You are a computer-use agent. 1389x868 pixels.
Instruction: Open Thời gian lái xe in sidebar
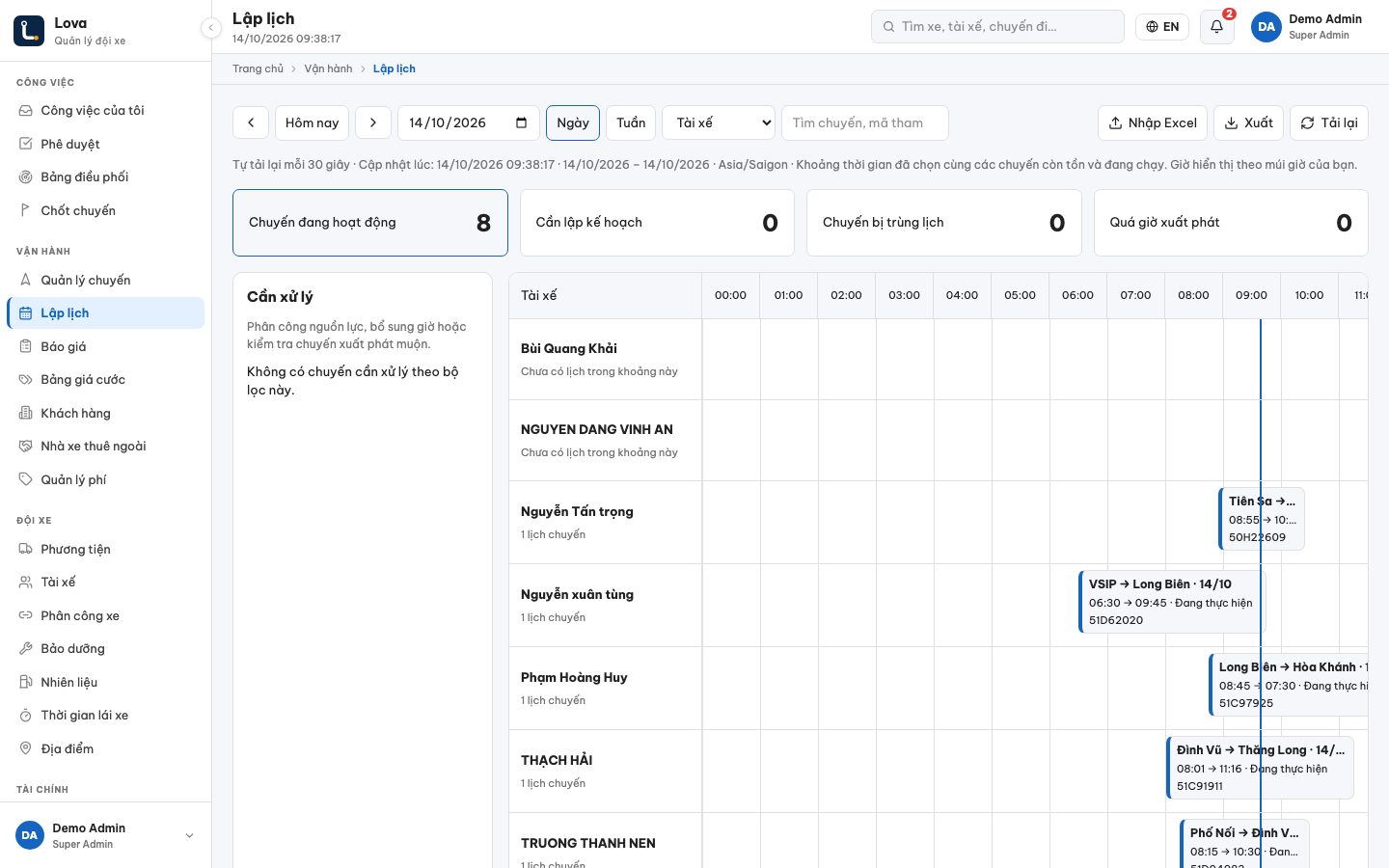(x=106, y=716)
